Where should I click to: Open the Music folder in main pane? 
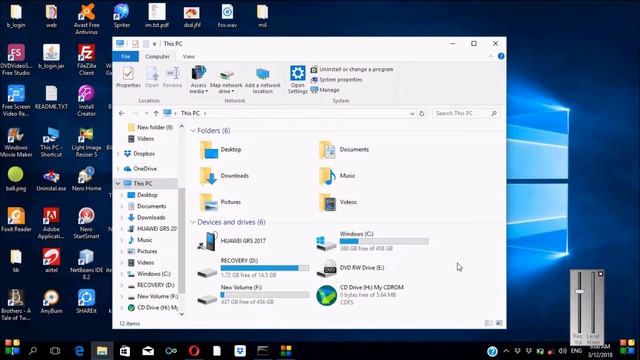point(337,176)
